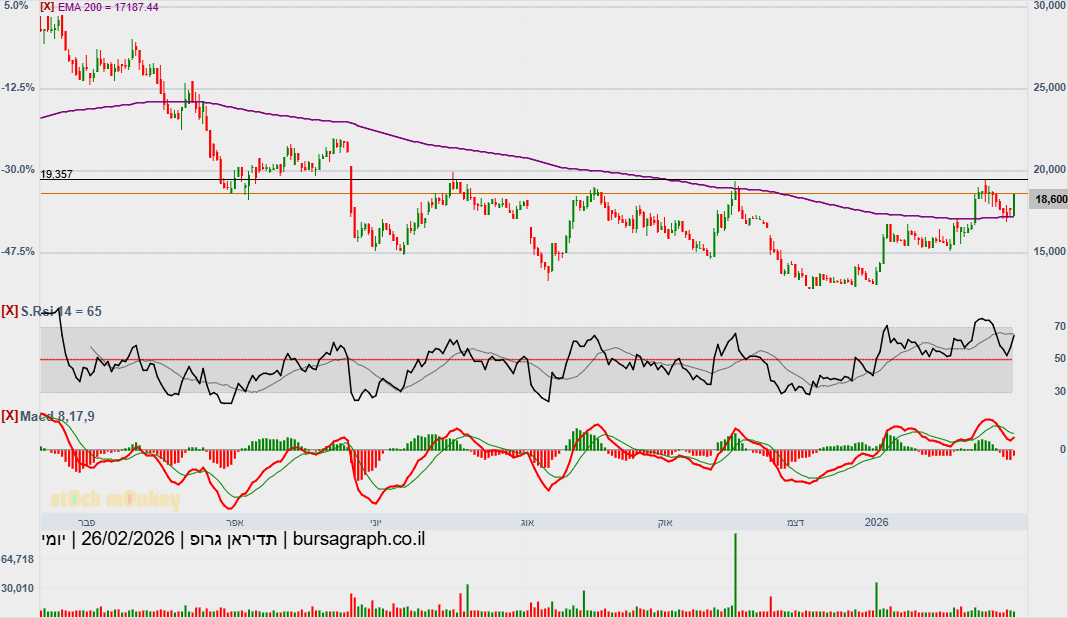The height and width of the screenshot is (618, 1068).
Task: Click the יומי daily interval label
Action: 53,539
